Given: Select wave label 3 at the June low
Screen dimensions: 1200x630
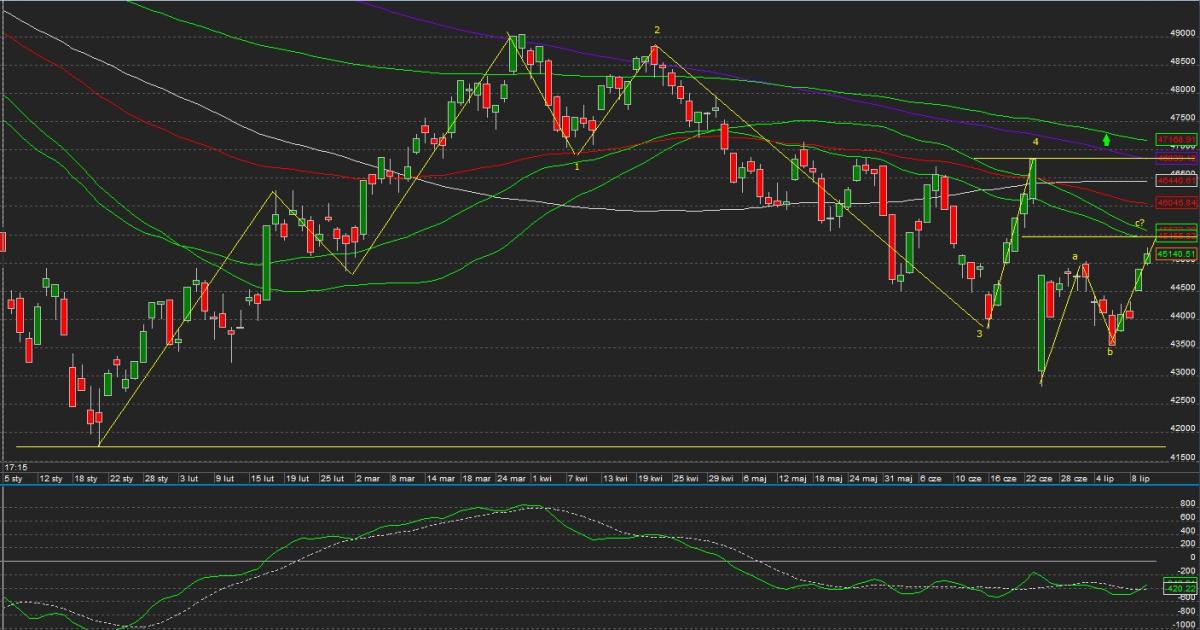Looking at the screenshot, I should click(x=980, y=334).
